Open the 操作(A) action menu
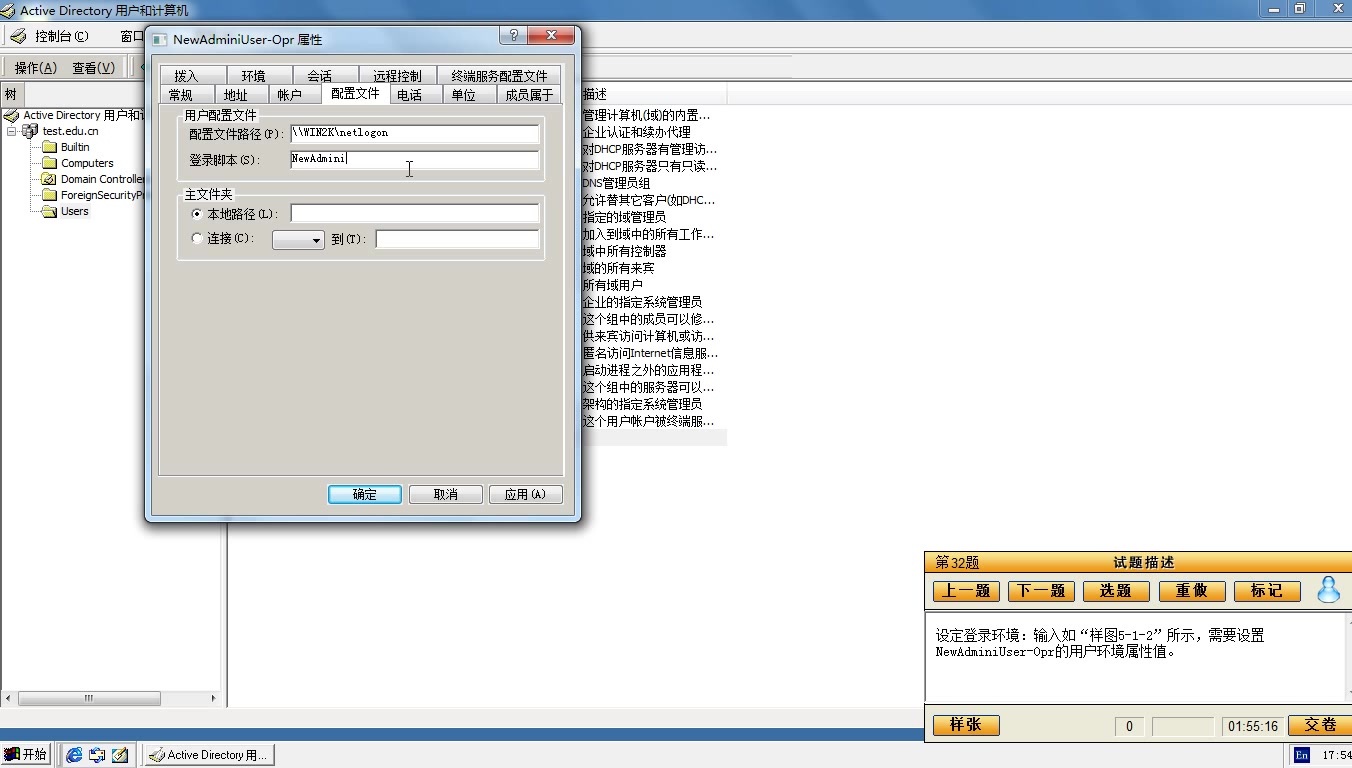This screenshot has height=768, width=1352. coord(35,68)
